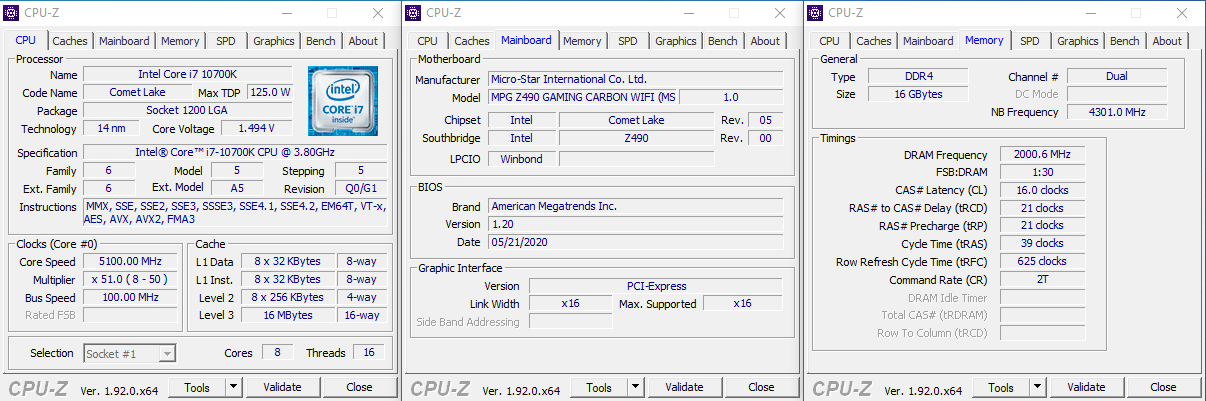Click the CPU-Z app icon in the Memory window title bar
The height and width of the screenshot is (401, 1206).
pos(817,13)
